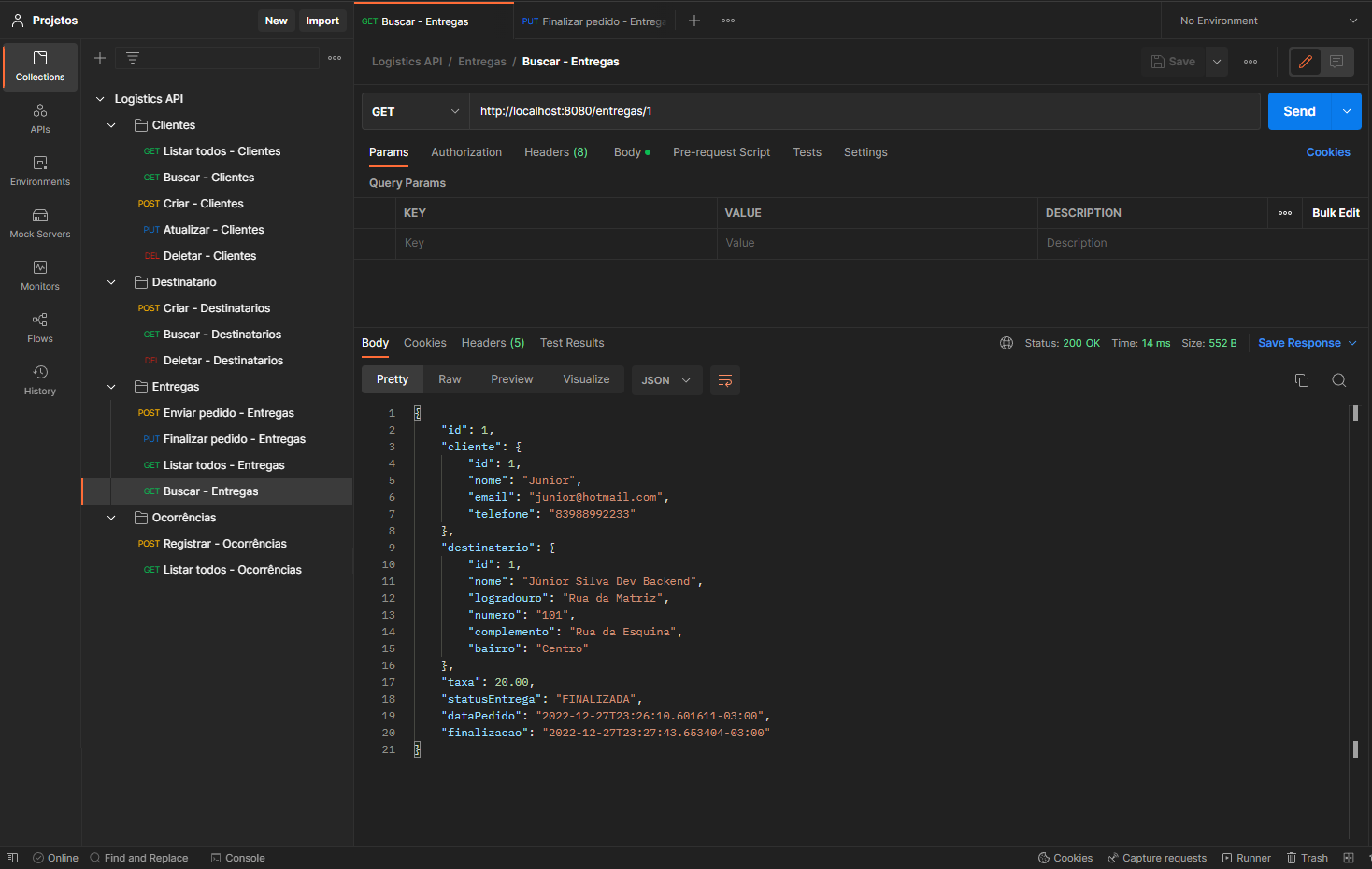Image resolution: width=1372 pixels, height=869 pixels.
Task: Click the edit pencil icon
Action: [x=1306, y=62]
